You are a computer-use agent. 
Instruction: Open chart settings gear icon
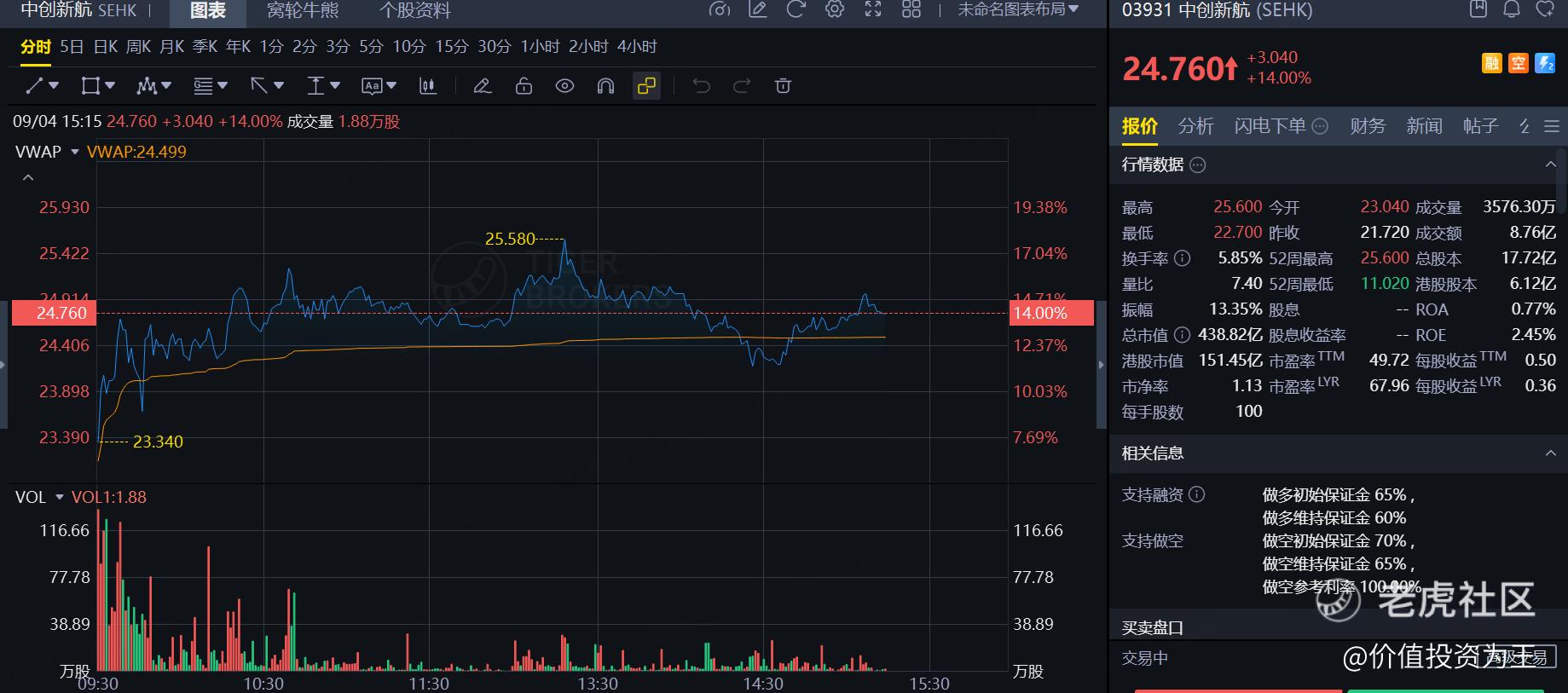[x=835, y=9]
